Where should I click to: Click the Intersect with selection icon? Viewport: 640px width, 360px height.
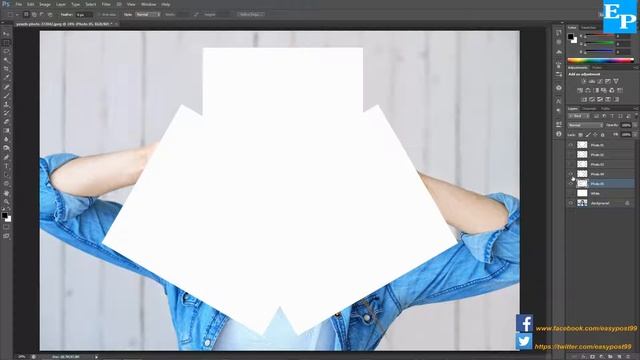50,14
